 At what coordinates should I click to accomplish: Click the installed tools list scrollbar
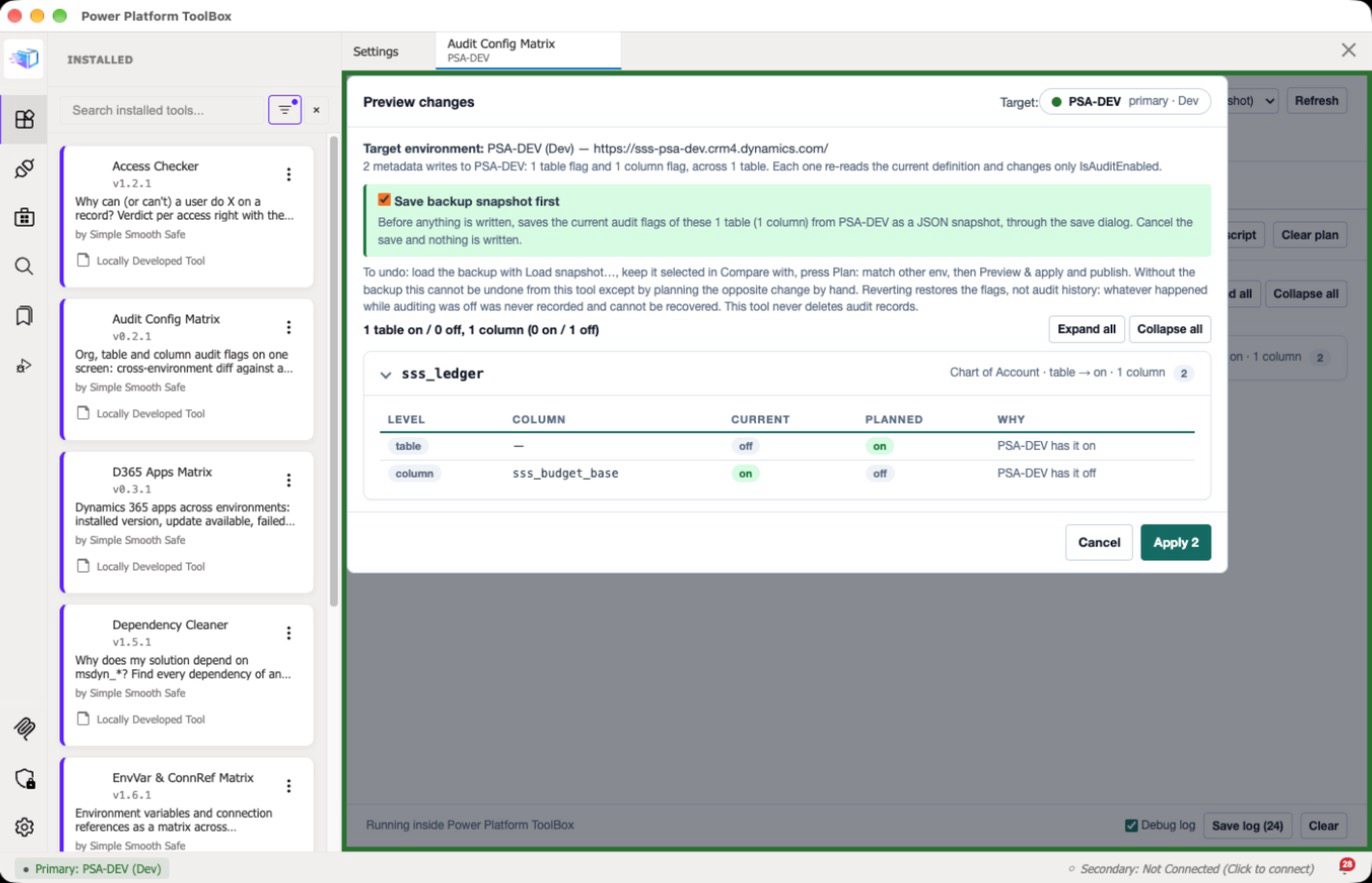tap(334, 370)
